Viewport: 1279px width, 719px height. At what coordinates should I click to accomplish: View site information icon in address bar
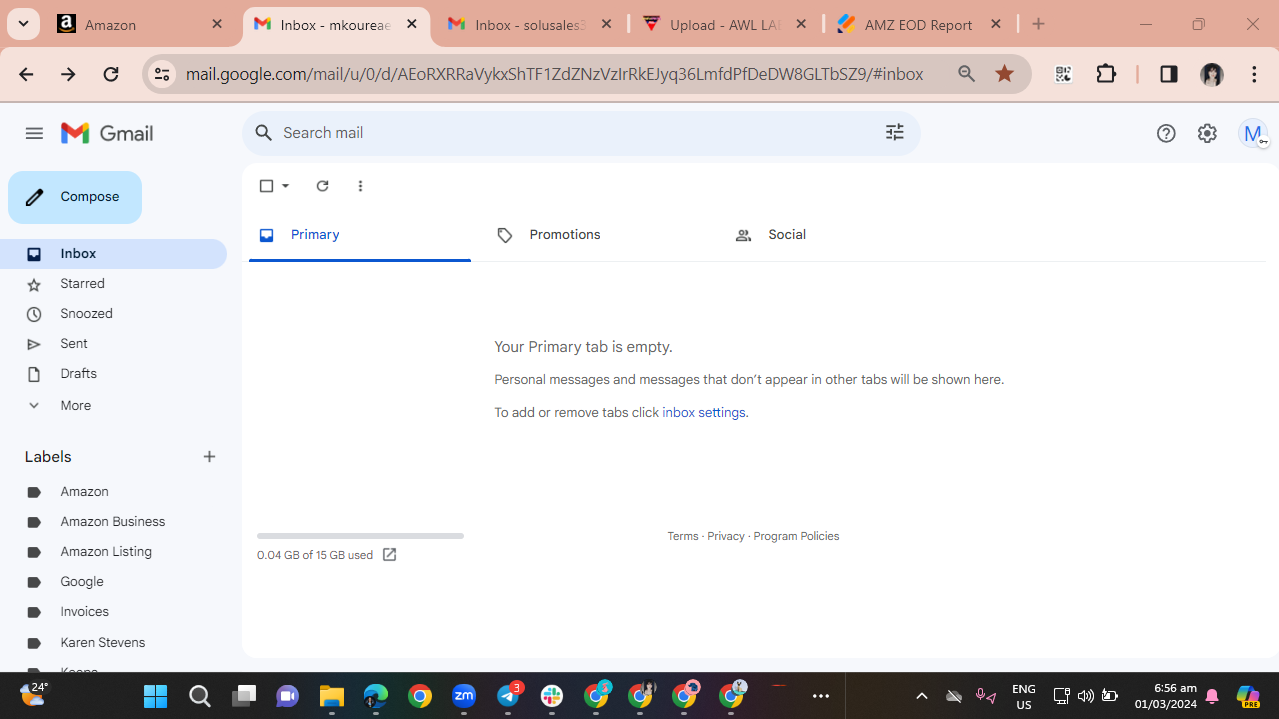[162, 74]
